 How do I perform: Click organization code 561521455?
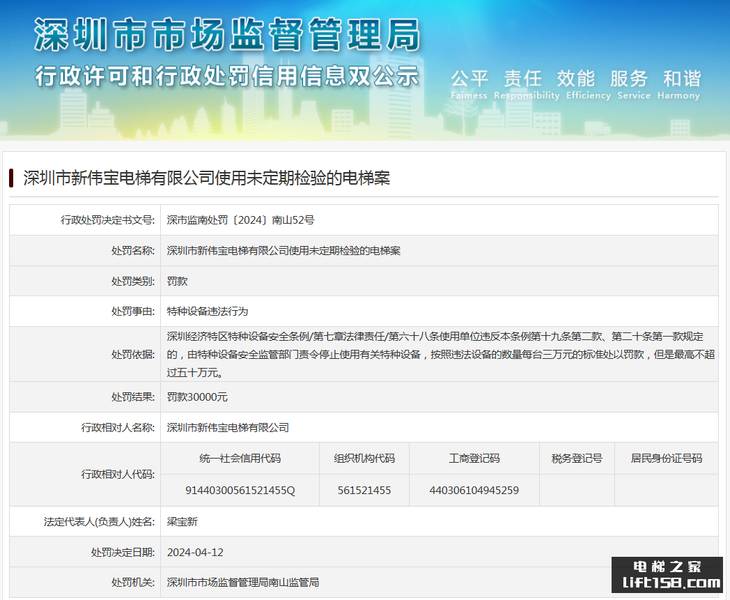tap(364, 490)
